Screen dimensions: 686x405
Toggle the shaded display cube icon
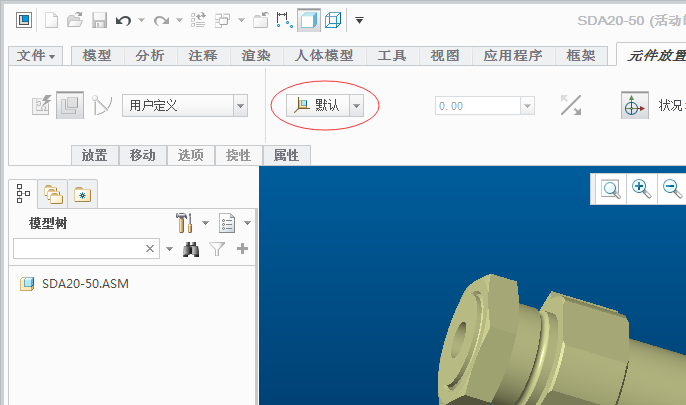click(309, 20)
